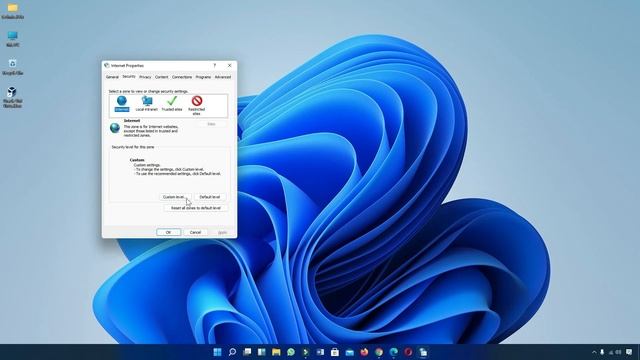Viewport: 640px width, 360px height.
Task: Click the greyed-out Apply button
Action: point(222,232)
